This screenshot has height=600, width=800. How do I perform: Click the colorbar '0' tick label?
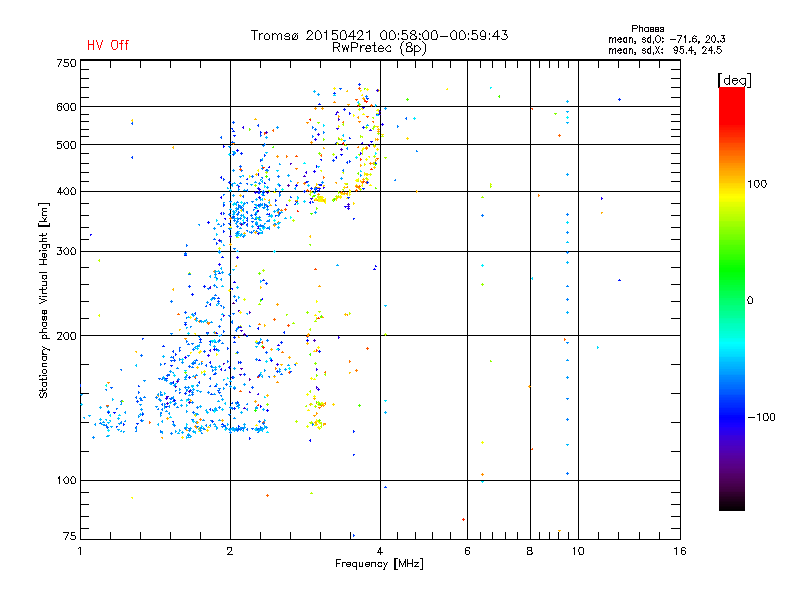[x=750, y=301]
